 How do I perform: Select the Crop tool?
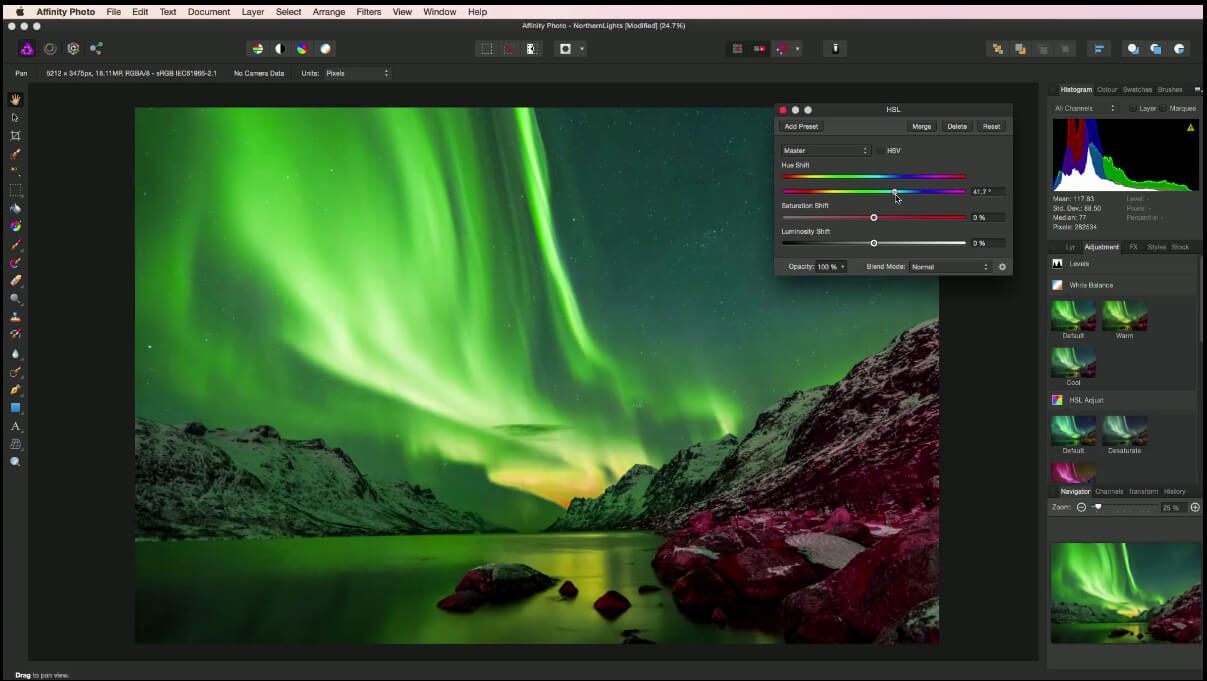point(15,135)
